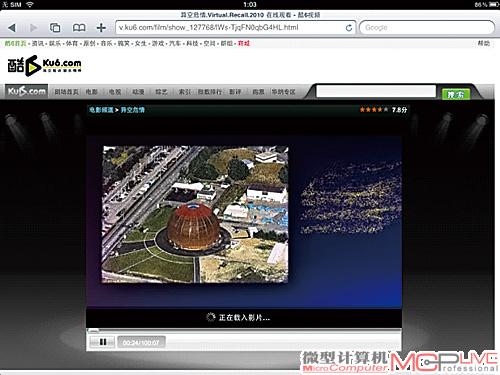The width and height of the screenshot is (500, 375).
Task: Reload the page with refresh icon
Action: point(349,28)
